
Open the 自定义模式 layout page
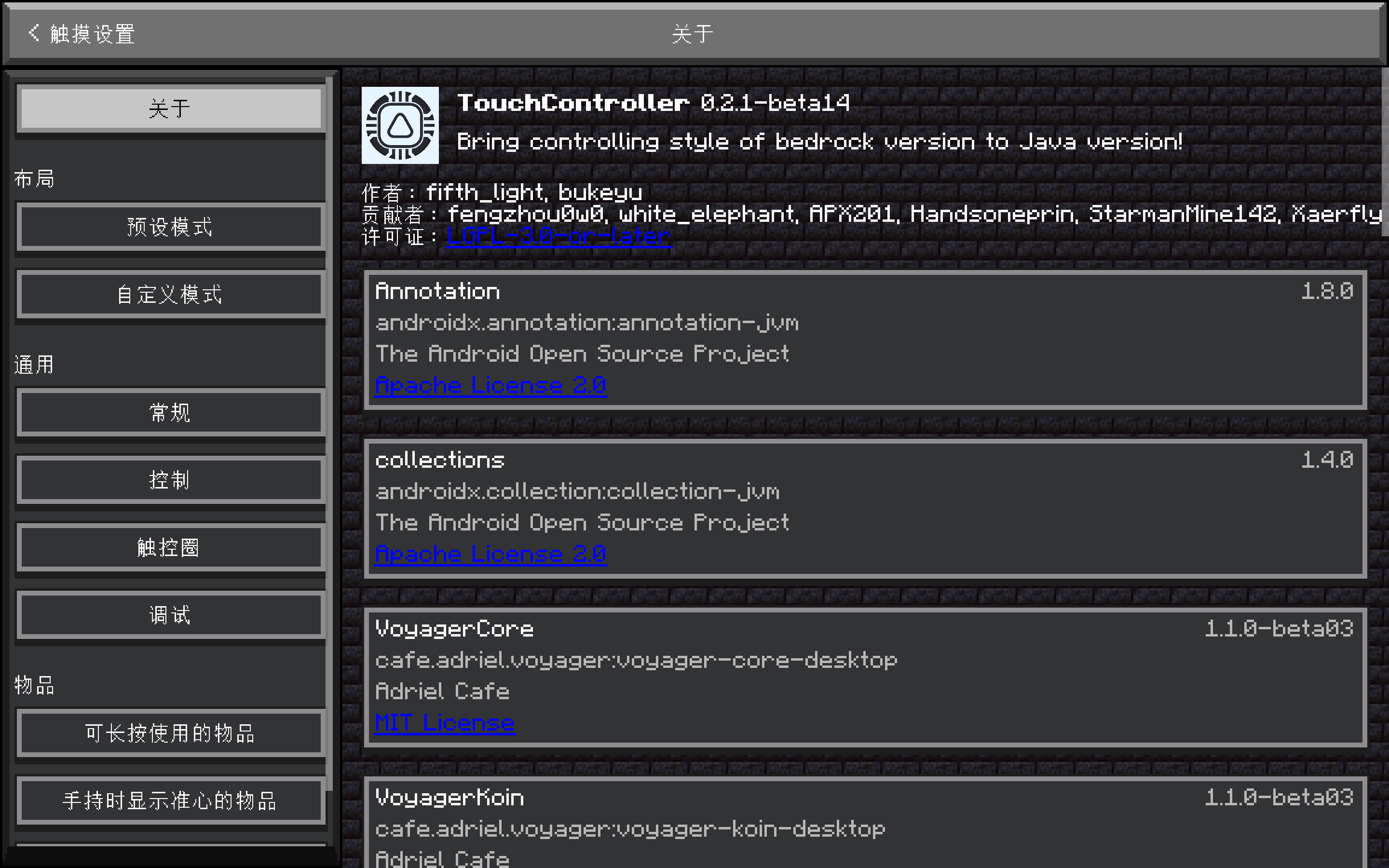point(170,295)
